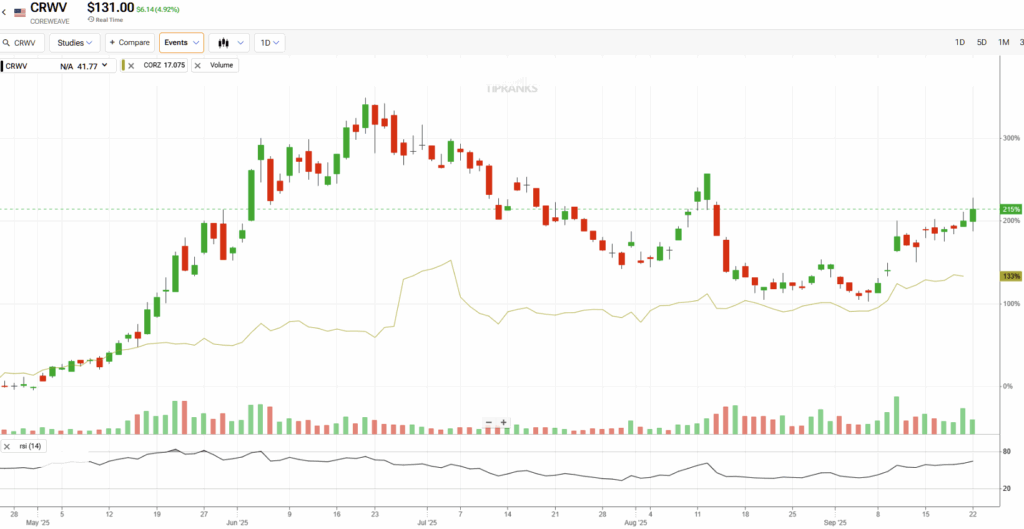Click the search magnifier icon

pyautogui.click(x=7, y=42)
